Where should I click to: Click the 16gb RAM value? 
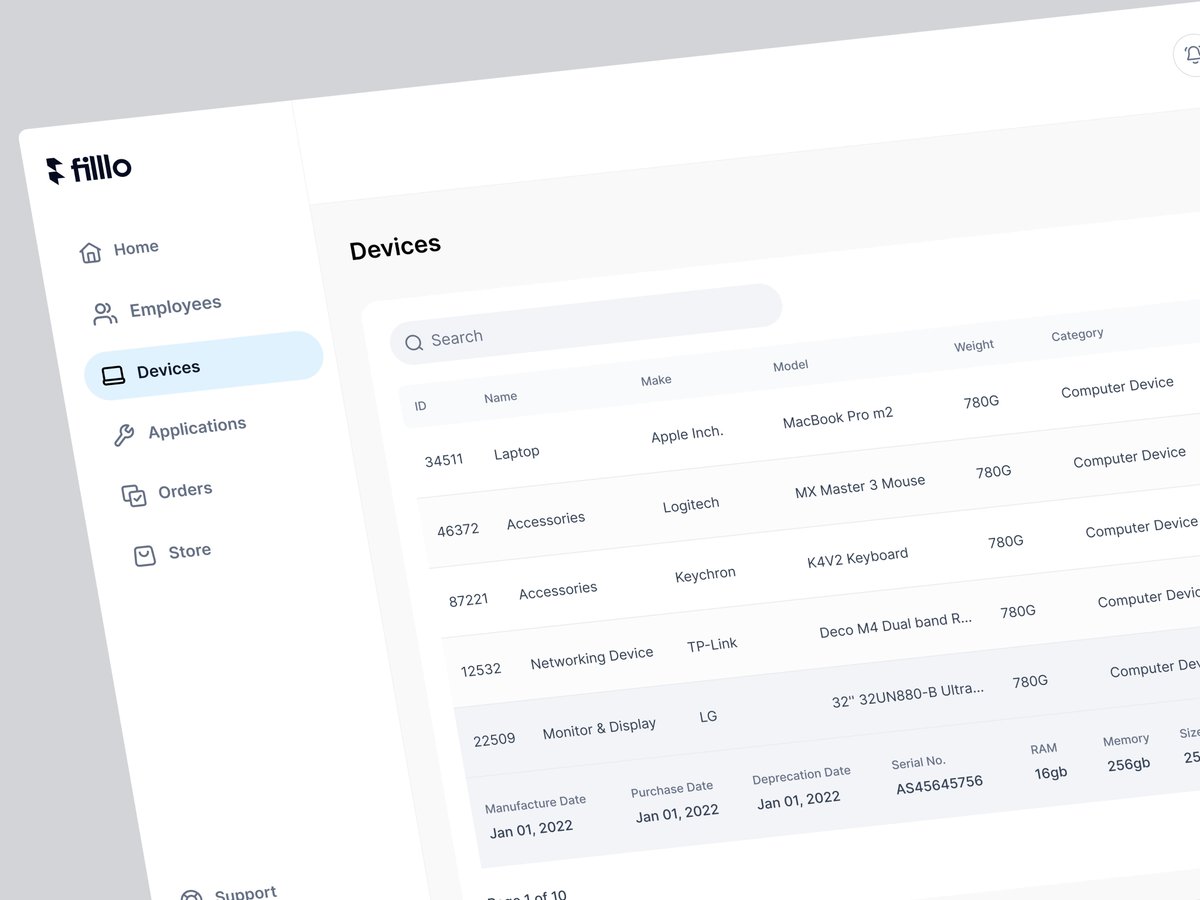pyautogui.click(x=1051, y=772)
